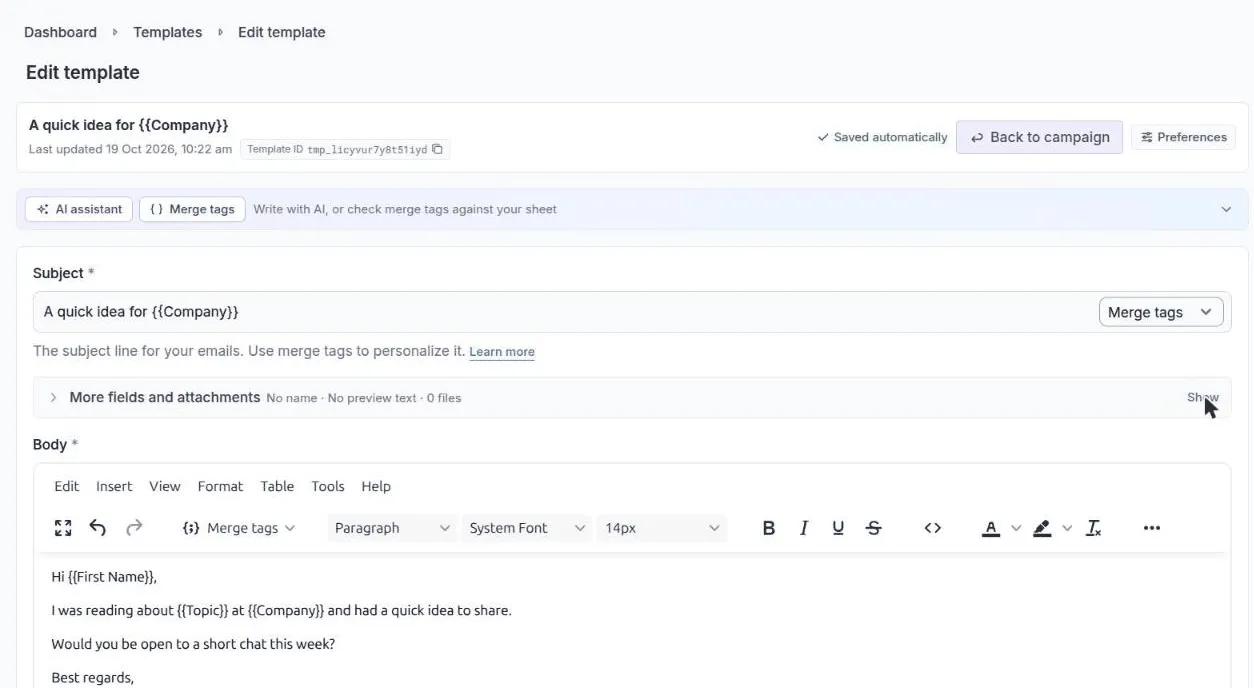Click 'Saved automatically' status text

coord(882,137)
